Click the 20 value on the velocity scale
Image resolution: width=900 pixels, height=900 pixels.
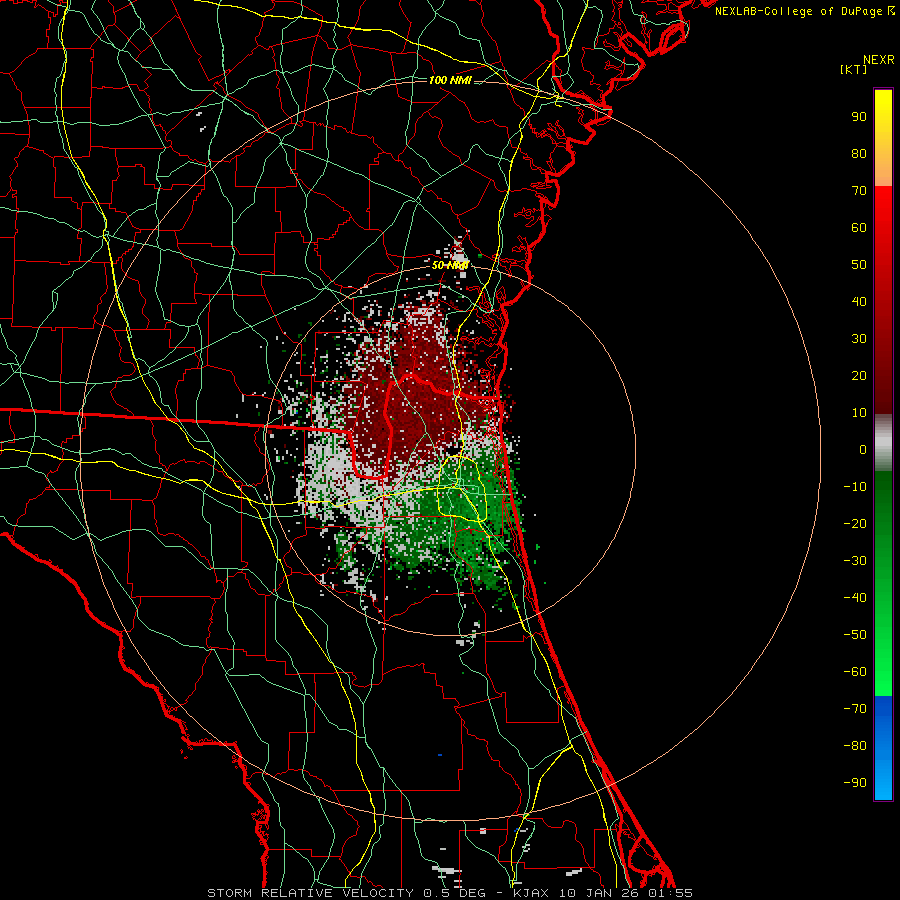tap(859, 375)
